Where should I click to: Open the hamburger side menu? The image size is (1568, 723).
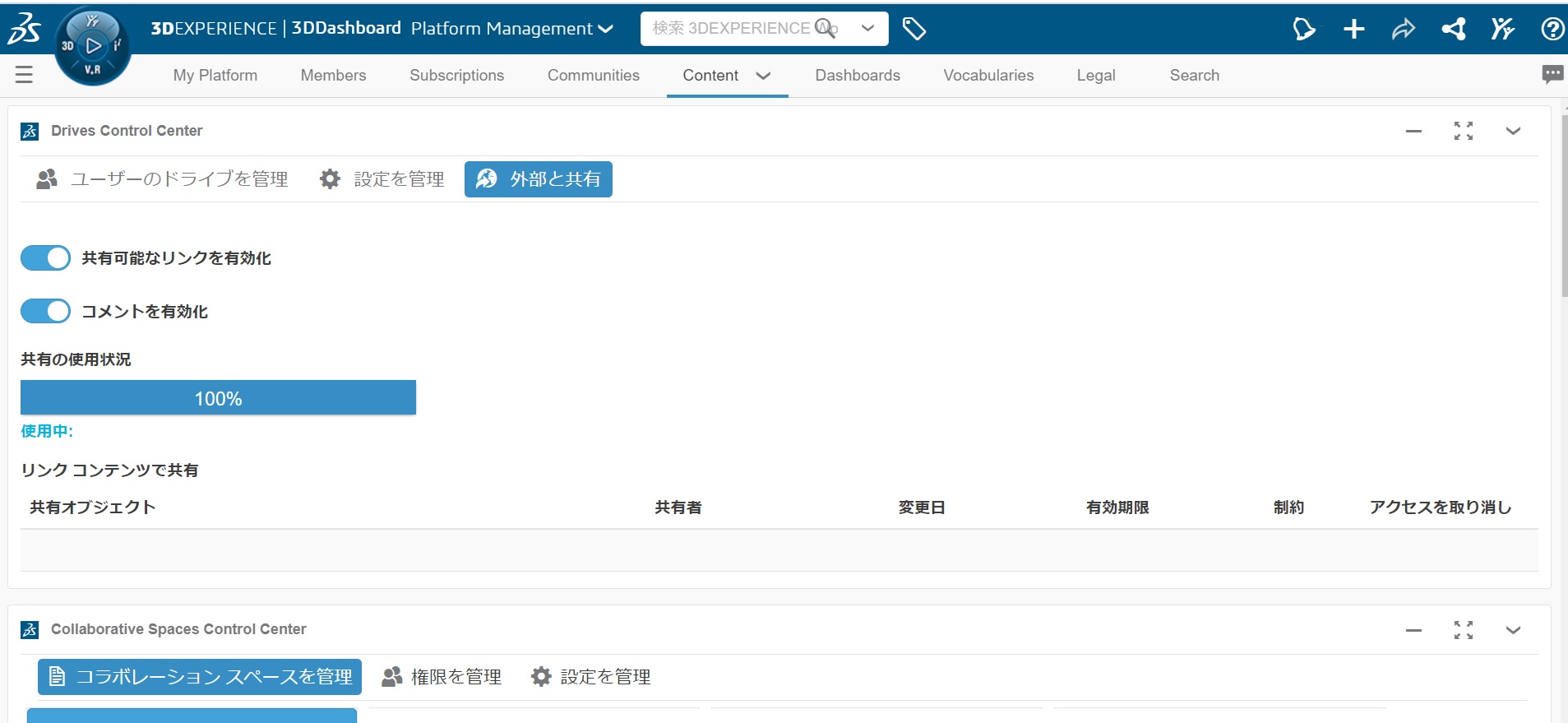point(24,75)
